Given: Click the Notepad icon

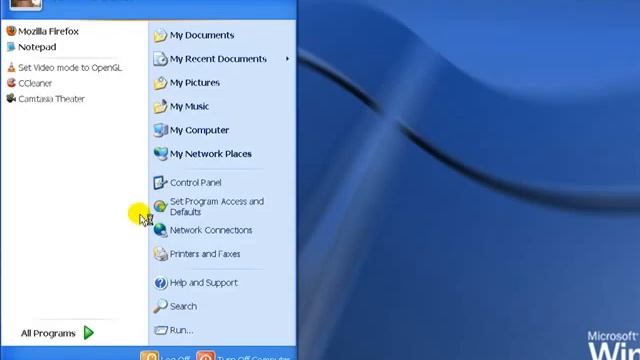Looking at the screenshot, I should (11, 47).
